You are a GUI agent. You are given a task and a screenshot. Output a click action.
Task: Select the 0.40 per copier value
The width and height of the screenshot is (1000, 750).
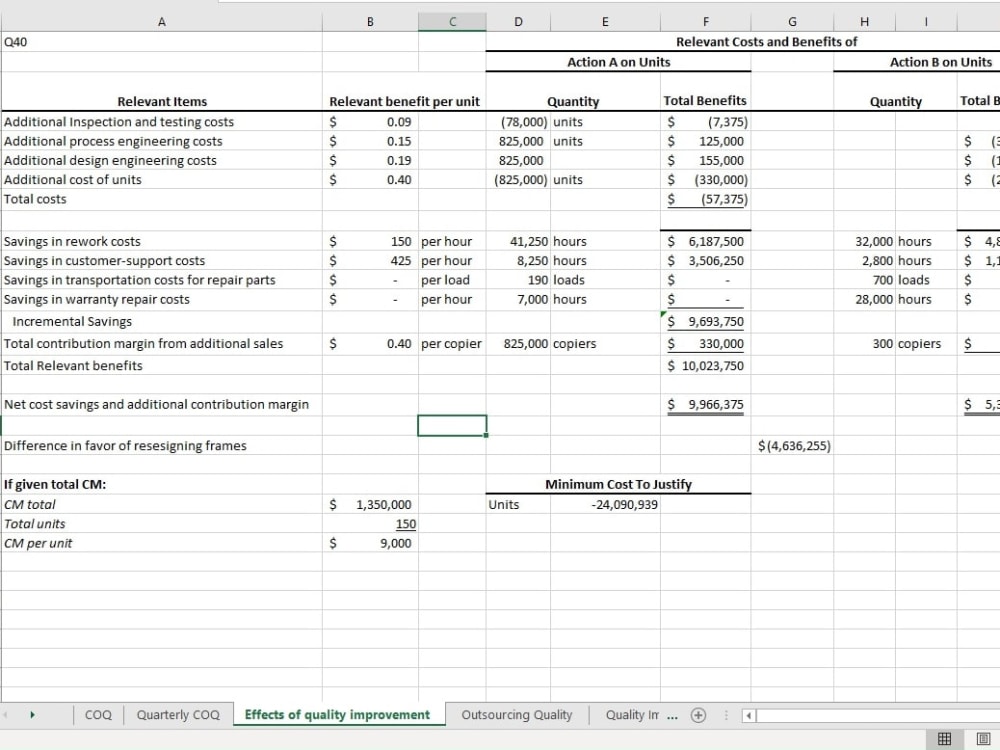(x=370, y=343)
